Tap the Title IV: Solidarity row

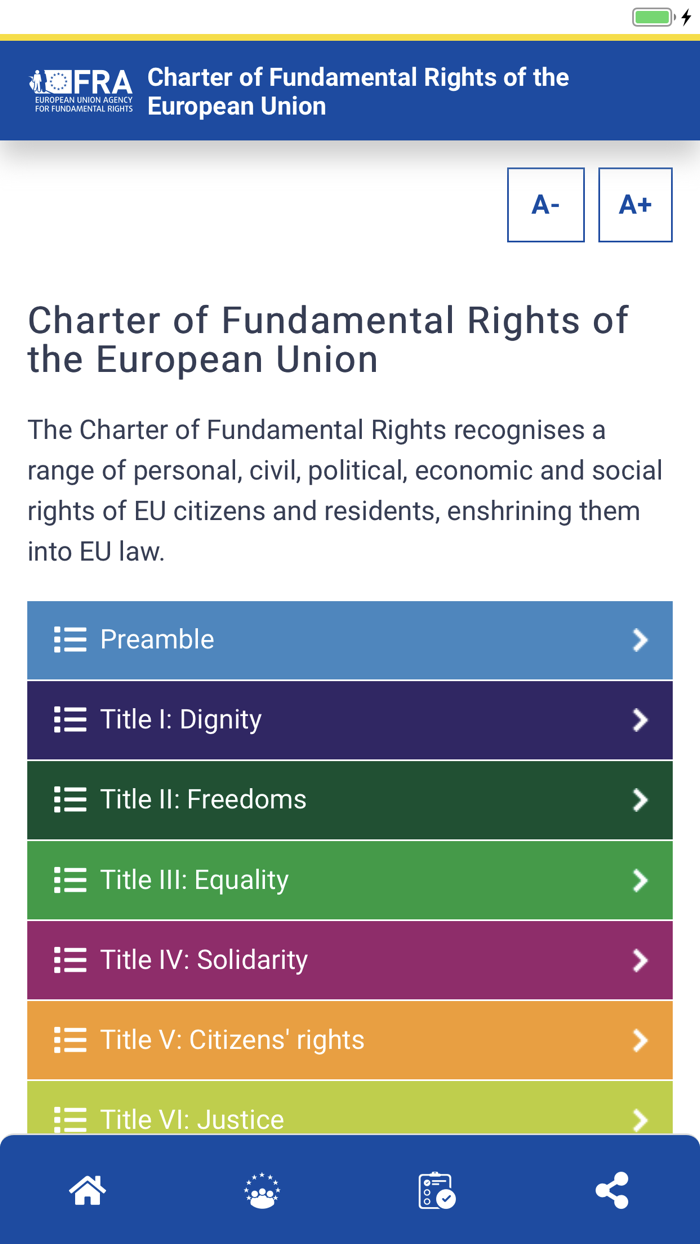349,959
